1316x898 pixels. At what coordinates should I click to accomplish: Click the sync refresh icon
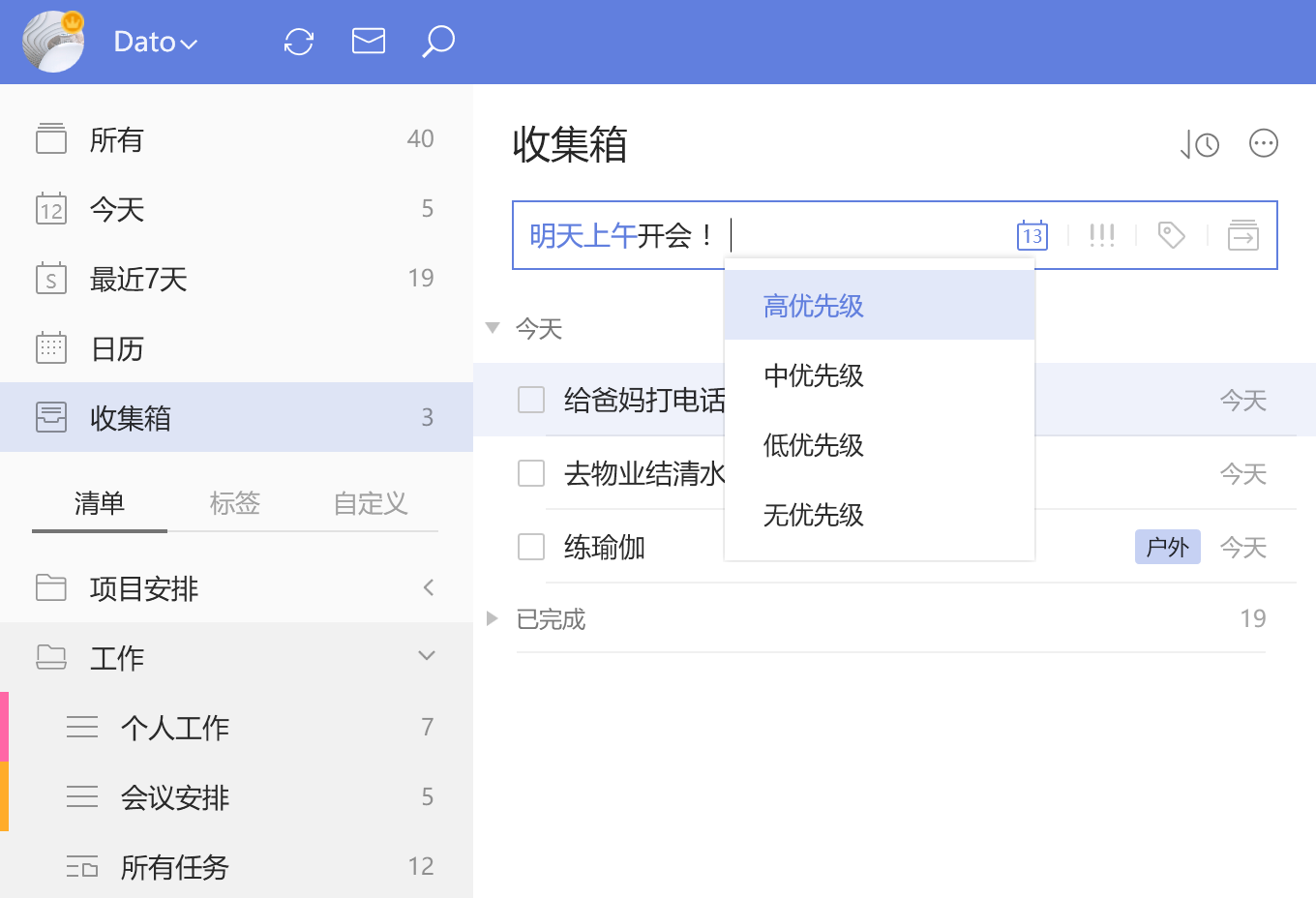click(299, 42)
